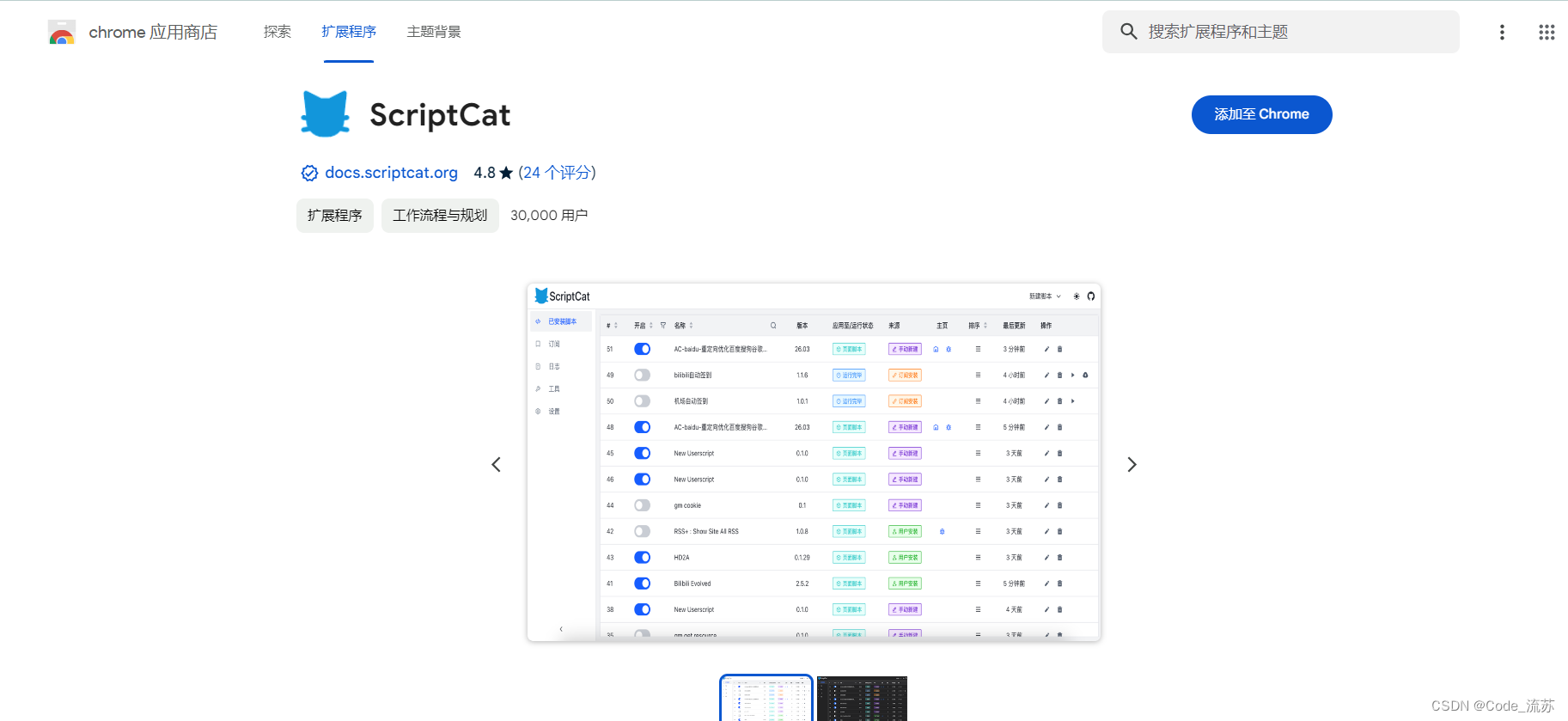The height and width of the screenshot is (721, 1568).
Task: Open the three-dot more options menu
Action: click(x=1502, y=32)
